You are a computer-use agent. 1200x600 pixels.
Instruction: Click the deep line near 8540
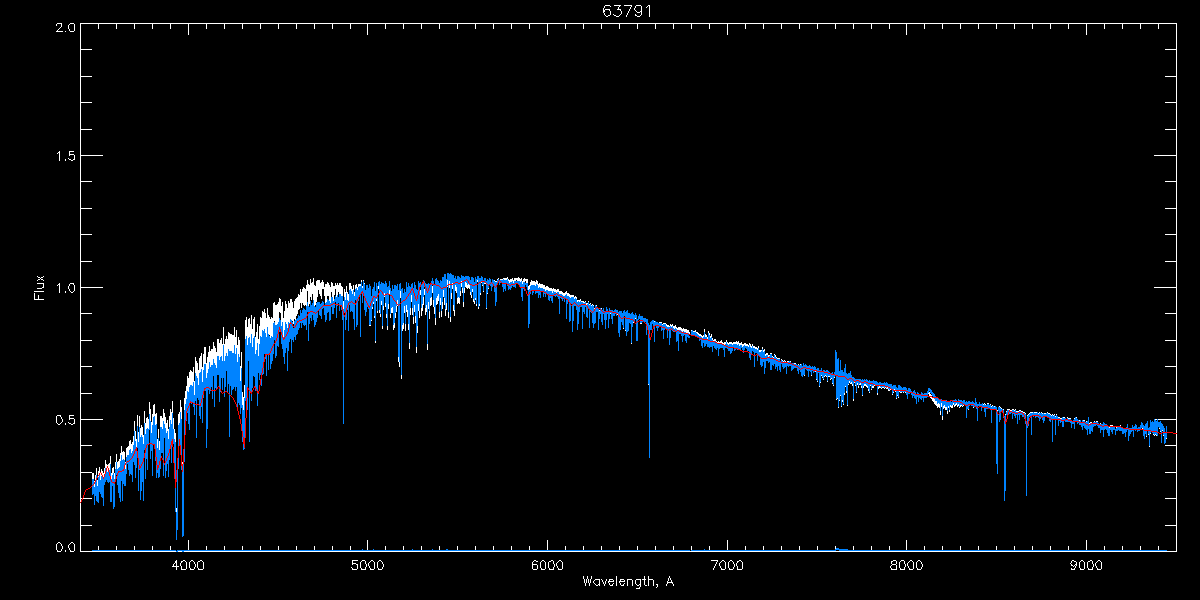click(x=1004, y=455)
